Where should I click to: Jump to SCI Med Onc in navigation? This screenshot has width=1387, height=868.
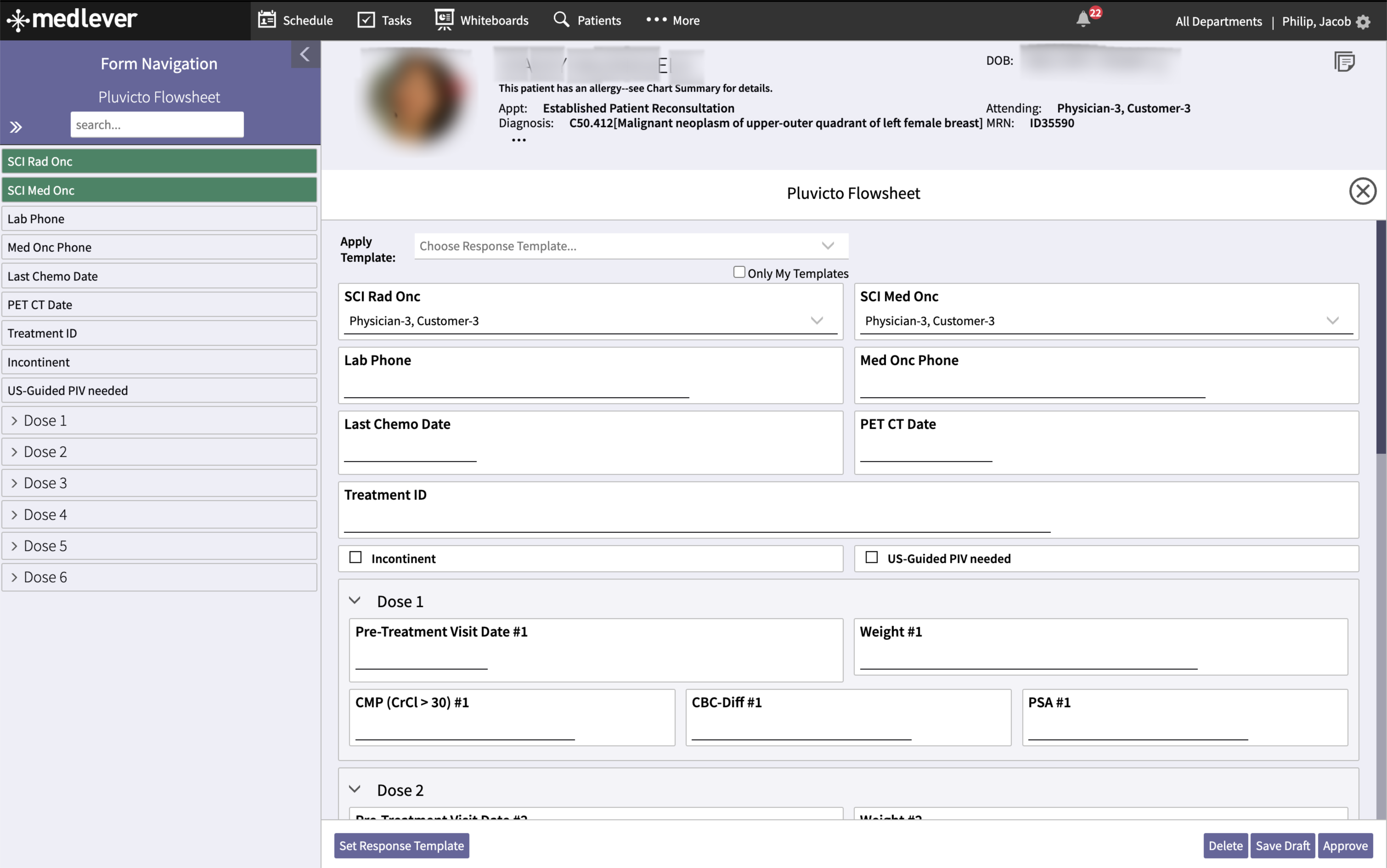159,190
